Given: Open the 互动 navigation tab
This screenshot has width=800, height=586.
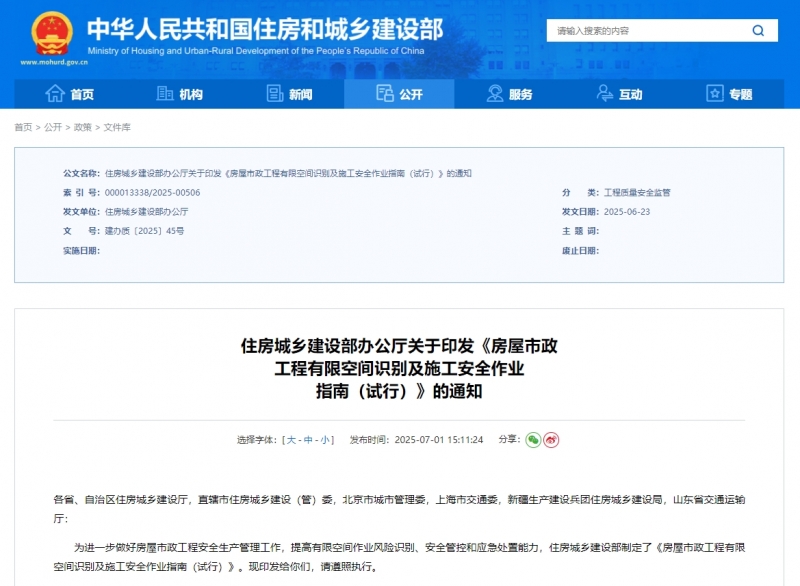Looking at the screenshot, I should coord(619,94).
